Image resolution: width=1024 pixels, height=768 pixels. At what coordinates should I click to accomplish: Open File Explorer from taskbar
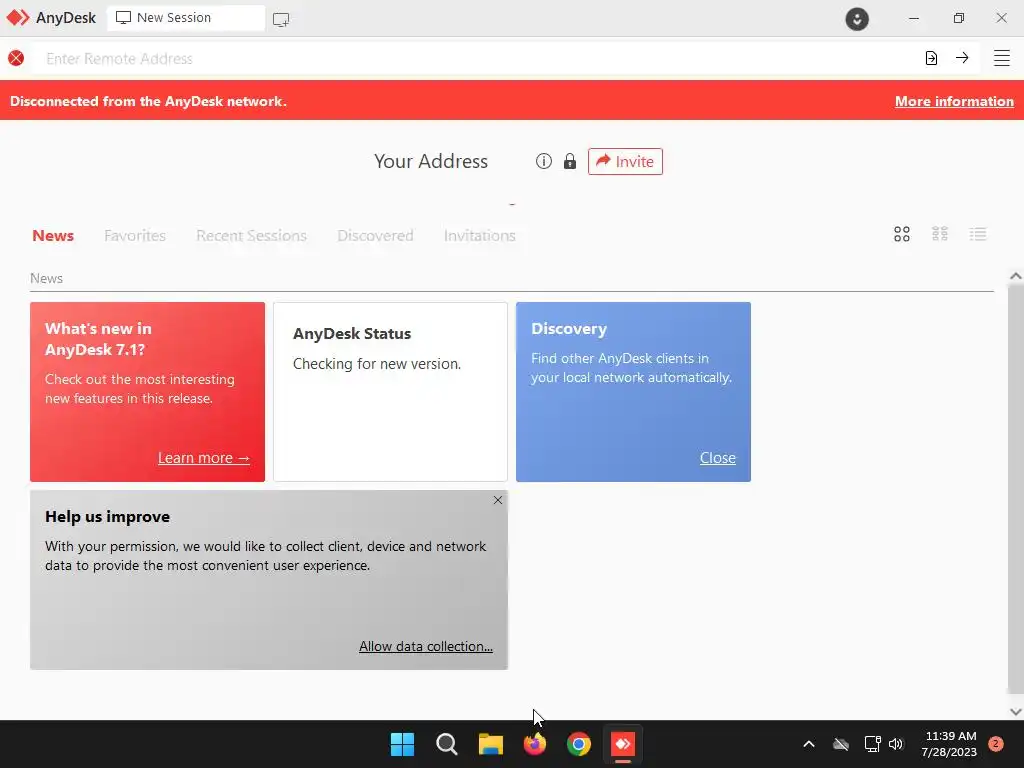490,744
